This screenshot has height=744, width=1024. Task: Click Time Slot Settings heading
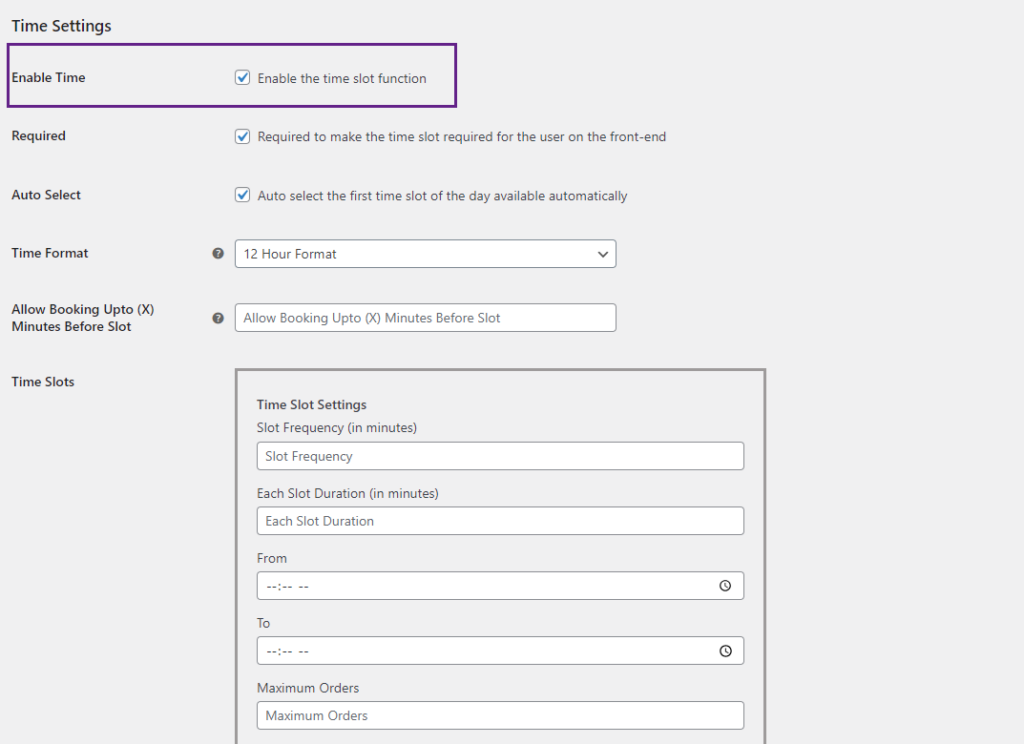tap(312, 404)
